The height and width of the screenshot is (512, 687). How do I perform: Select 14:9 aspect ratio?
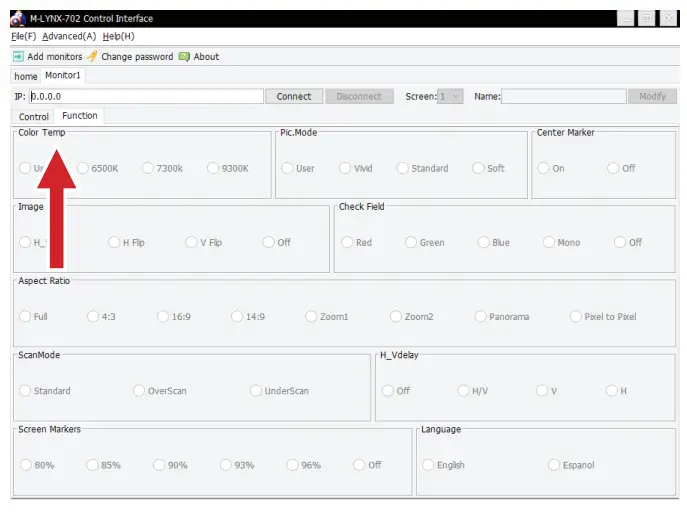tap(248, 316)
